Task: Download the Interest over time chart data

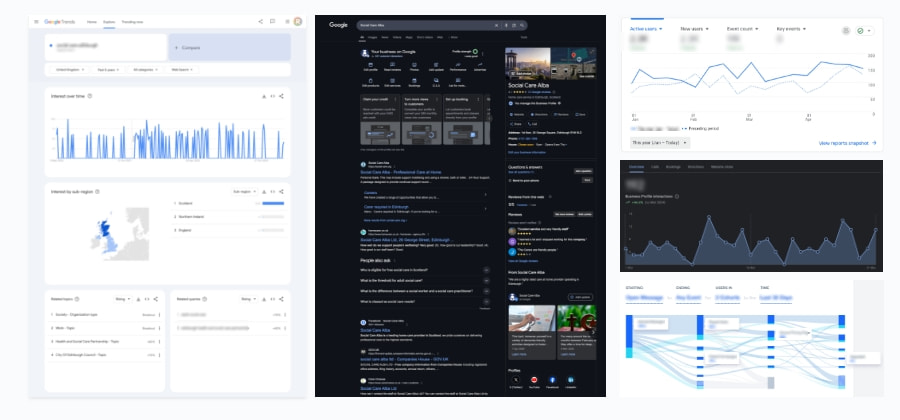Action: (x=263, y=96)
